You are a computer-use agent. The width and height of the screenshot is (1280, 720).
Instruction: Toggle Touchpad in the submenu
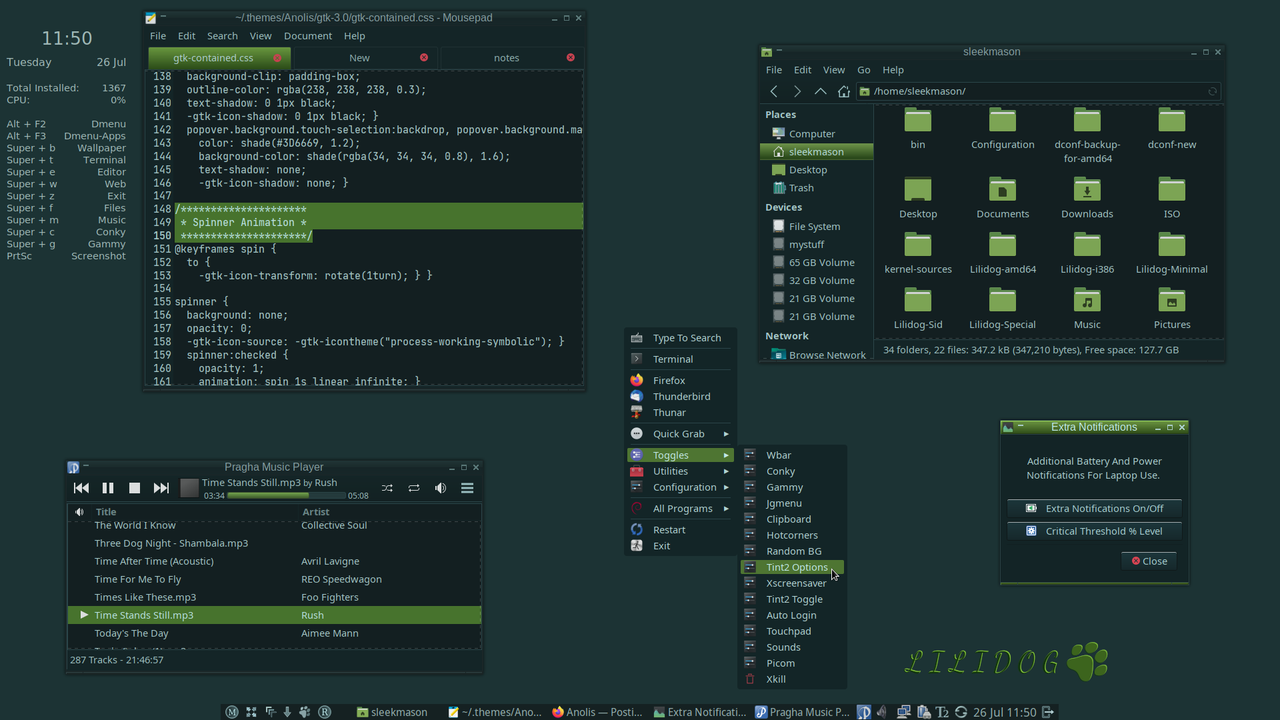[x=793, y=631]
